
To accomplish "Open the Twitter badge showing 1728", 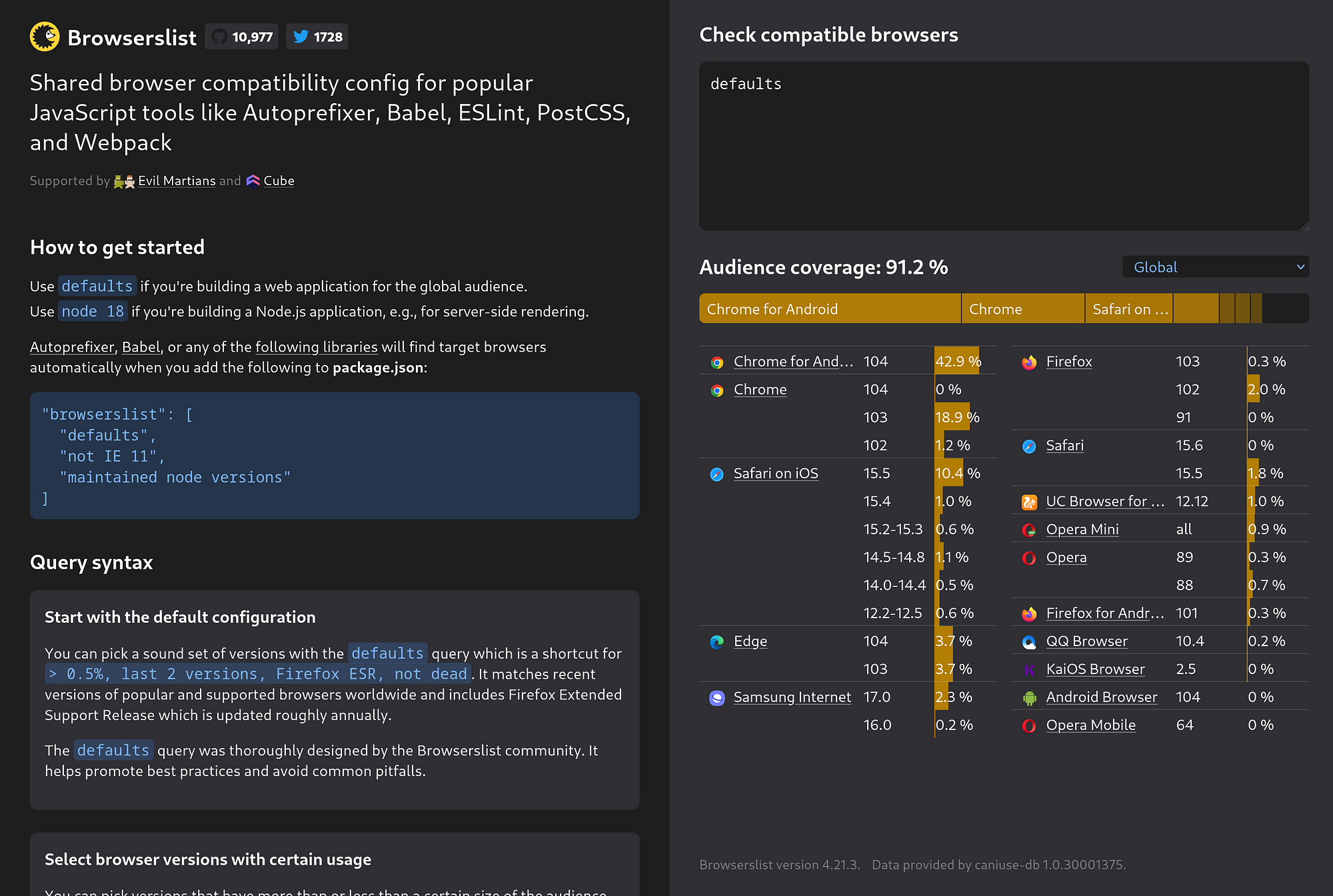I will [x=317, y=37].
